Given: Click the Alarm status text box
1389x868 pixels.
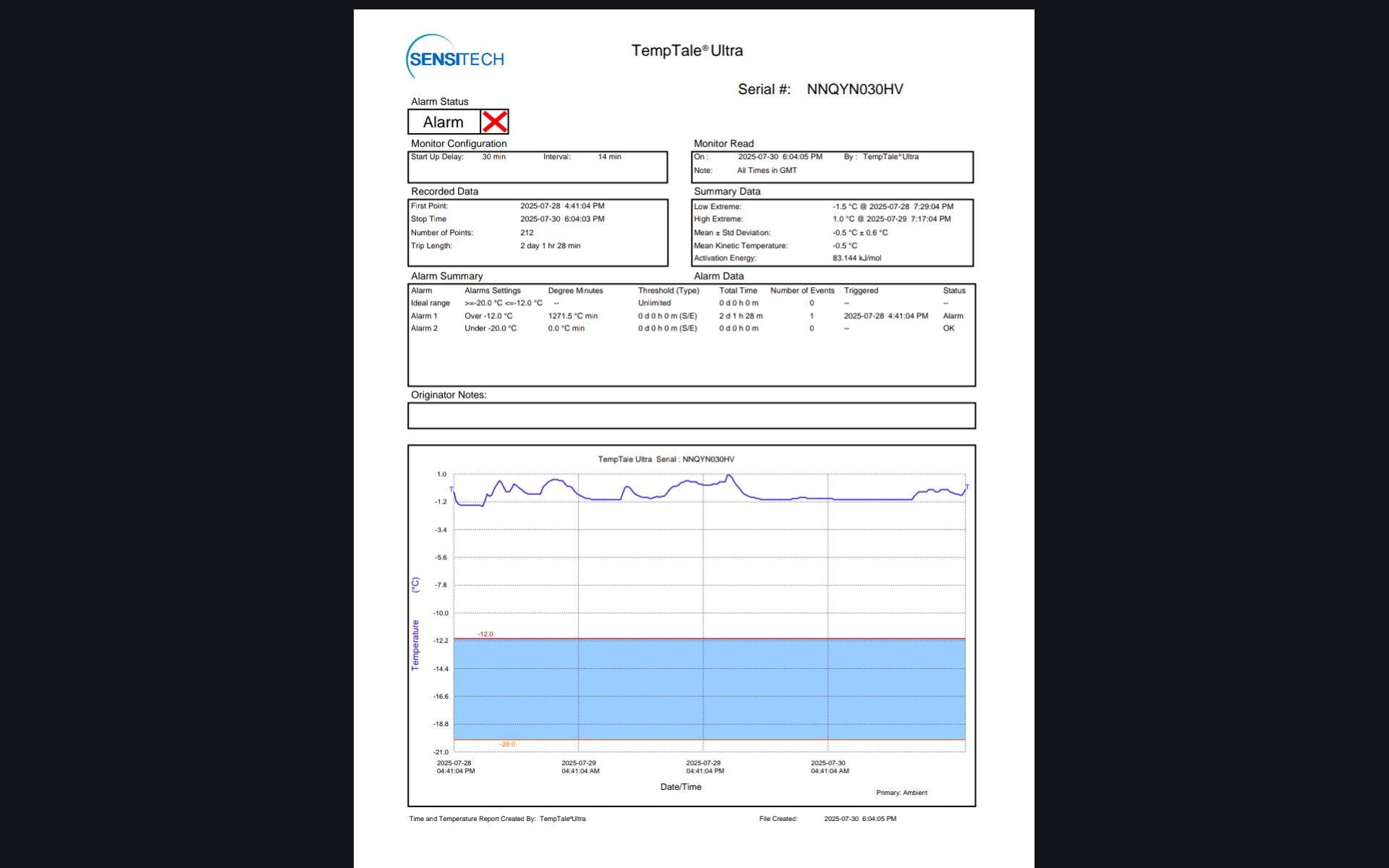Looking at the screenshot, I should pos(443,122).
